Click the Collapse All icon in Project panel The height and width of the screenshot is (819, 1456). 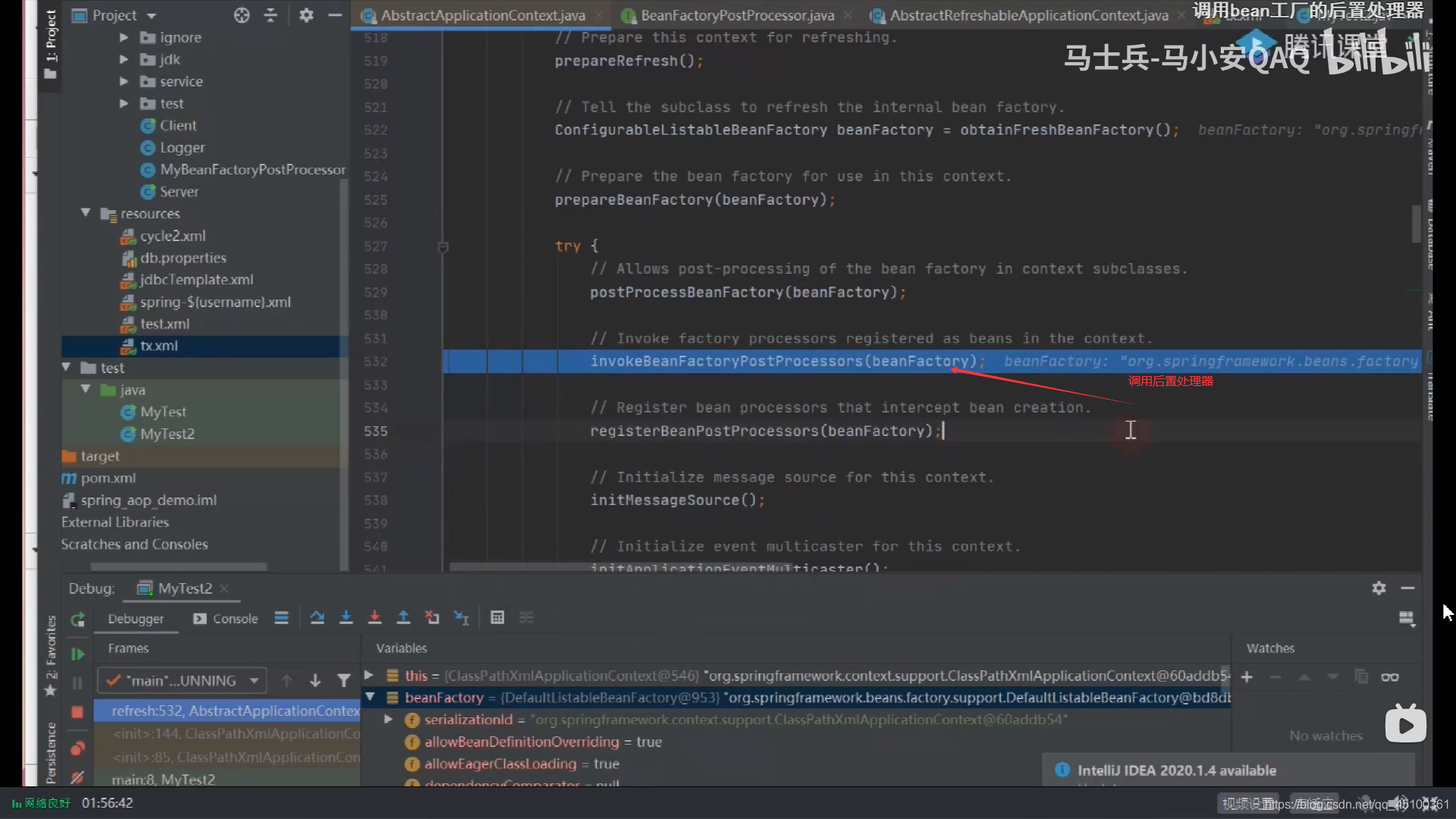(x=270, y=15)
